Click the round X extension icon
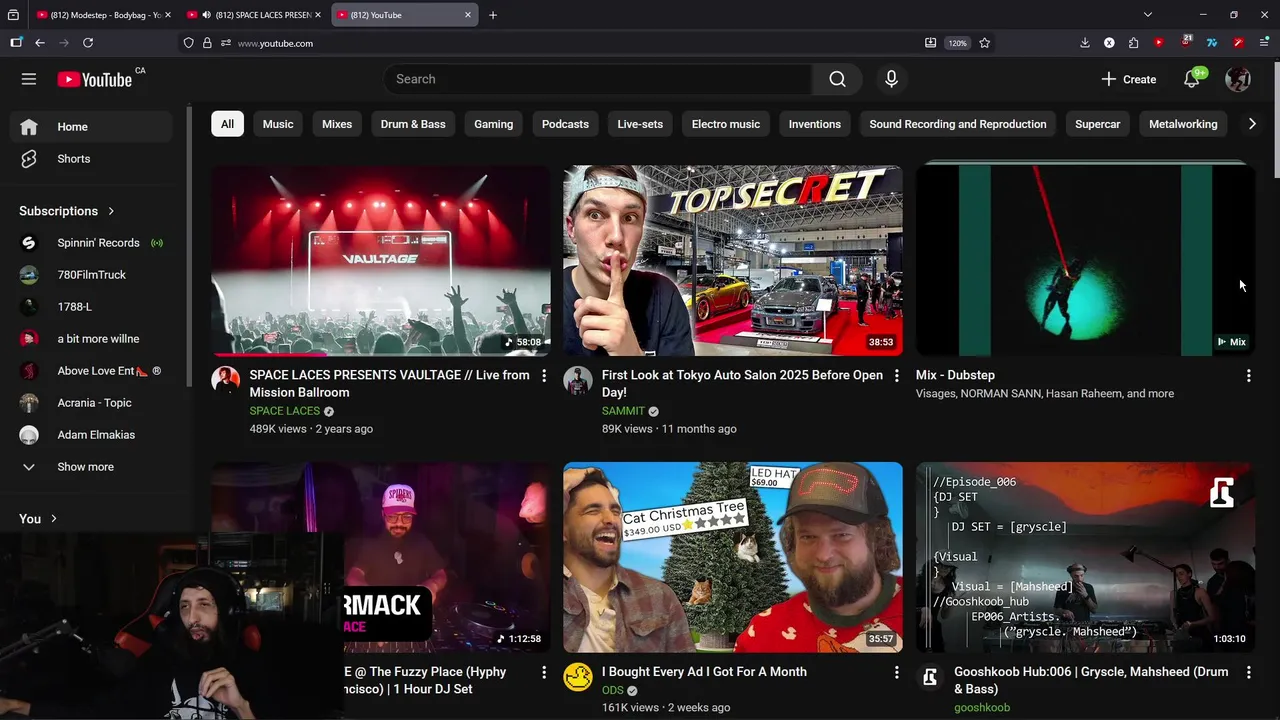The image size is (1280, 720). [x=1109, y=43]
